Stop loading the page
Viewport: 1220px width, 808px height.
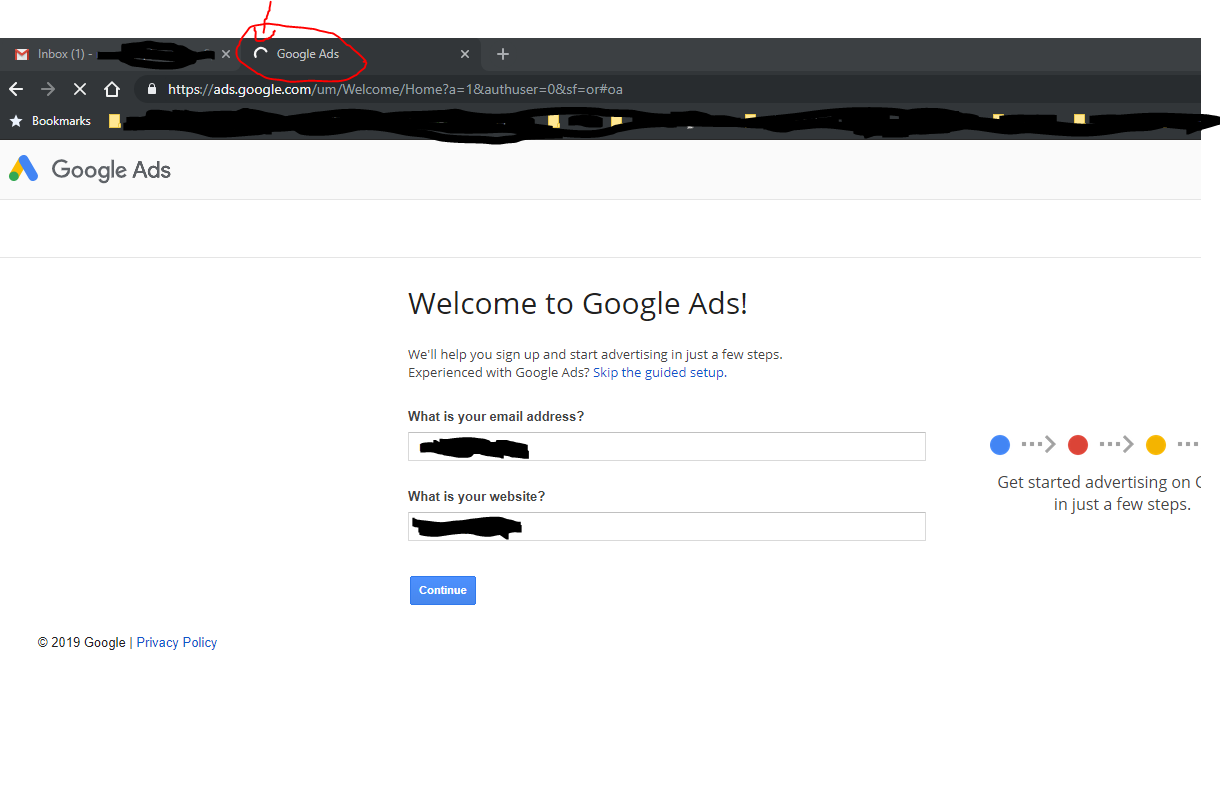[80, 89]
